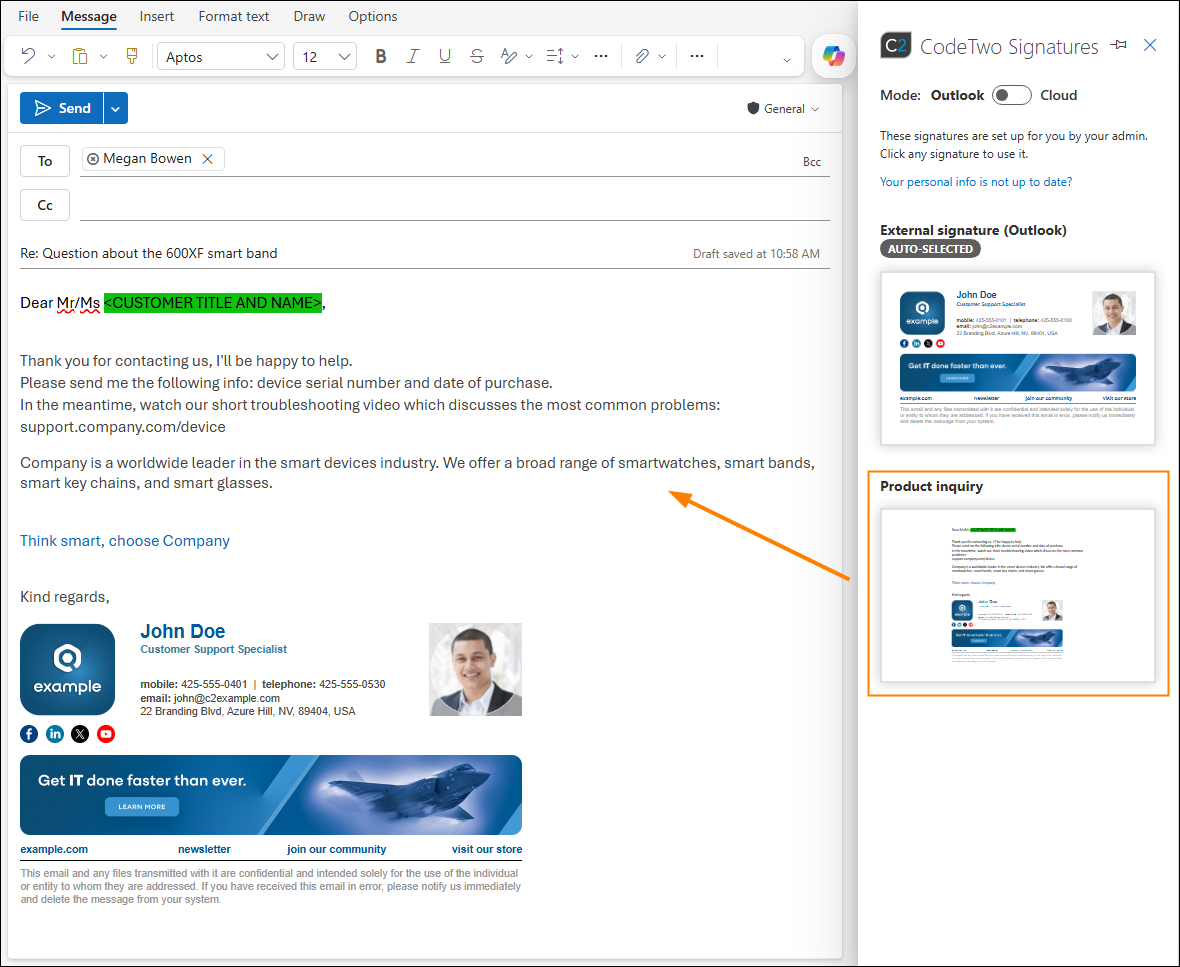Click the Send button
This screenshot has width=1180, height=967.
pos(62,108)
